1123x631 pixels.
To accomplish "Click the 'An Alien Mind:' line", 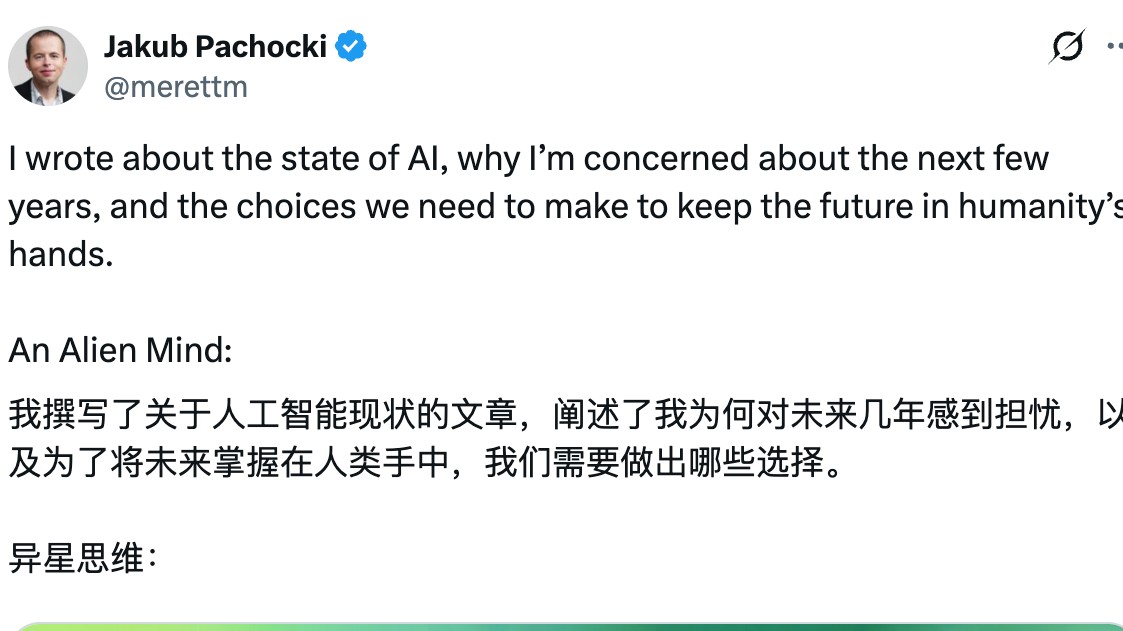I will [x=120, y=350].
